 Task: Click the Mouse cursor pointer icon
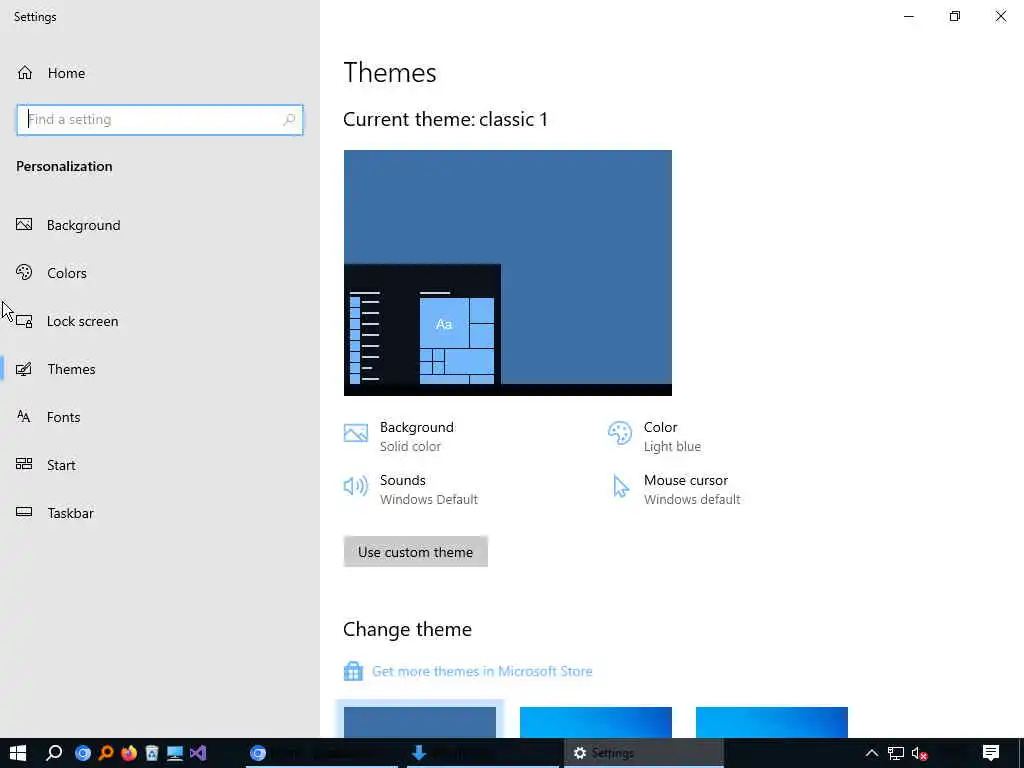[x=620, y=487]
